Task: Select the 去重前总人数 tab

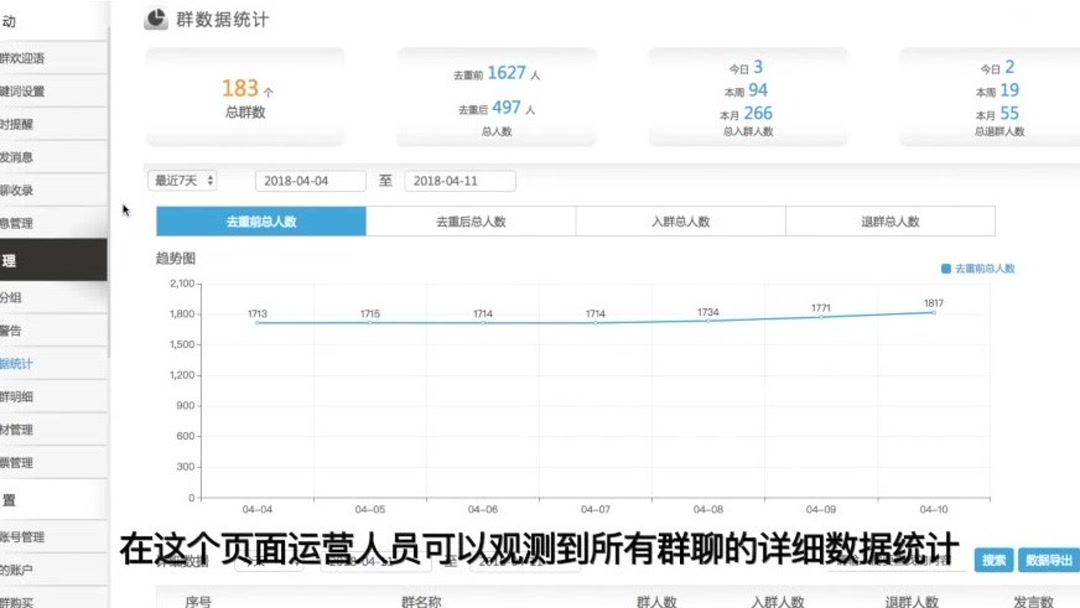Action: (260, 221)
